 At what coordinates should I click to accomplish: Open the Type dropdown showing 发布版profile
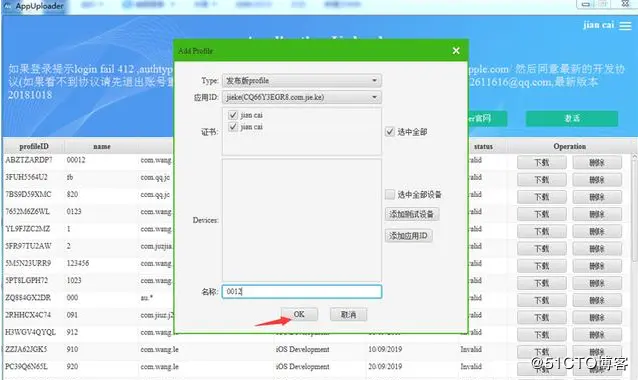tap(302, 81)
